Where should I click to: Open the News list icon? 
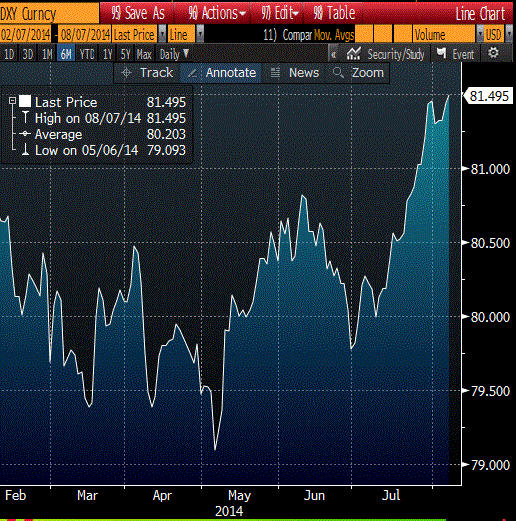click(275, 73)
